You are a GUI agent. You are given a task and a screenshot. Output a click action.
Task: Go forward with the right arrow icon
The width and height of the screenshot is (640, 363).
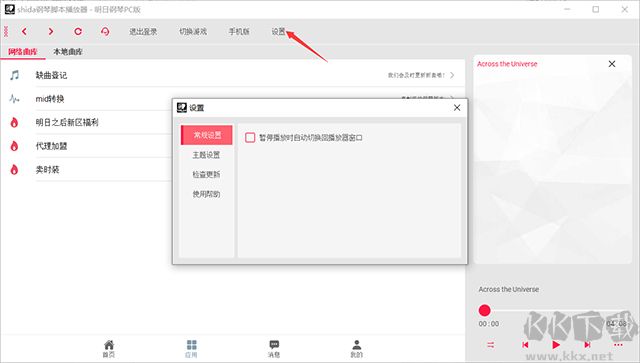pyautogui.click(x=51, y=31)
